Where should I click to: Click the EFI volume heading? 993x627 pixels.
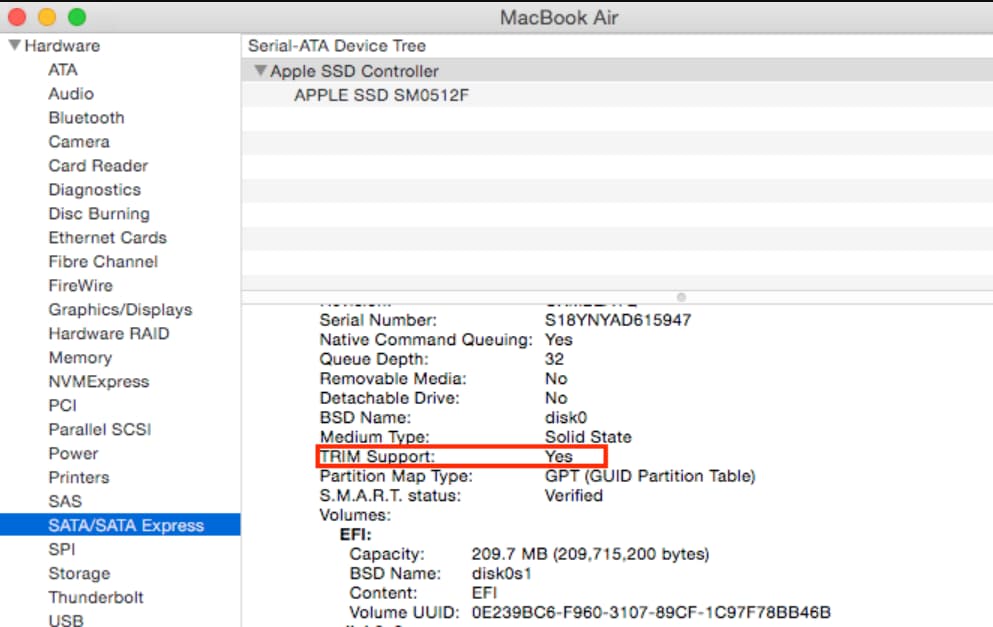pyautogui.click(x=356, y=535)
